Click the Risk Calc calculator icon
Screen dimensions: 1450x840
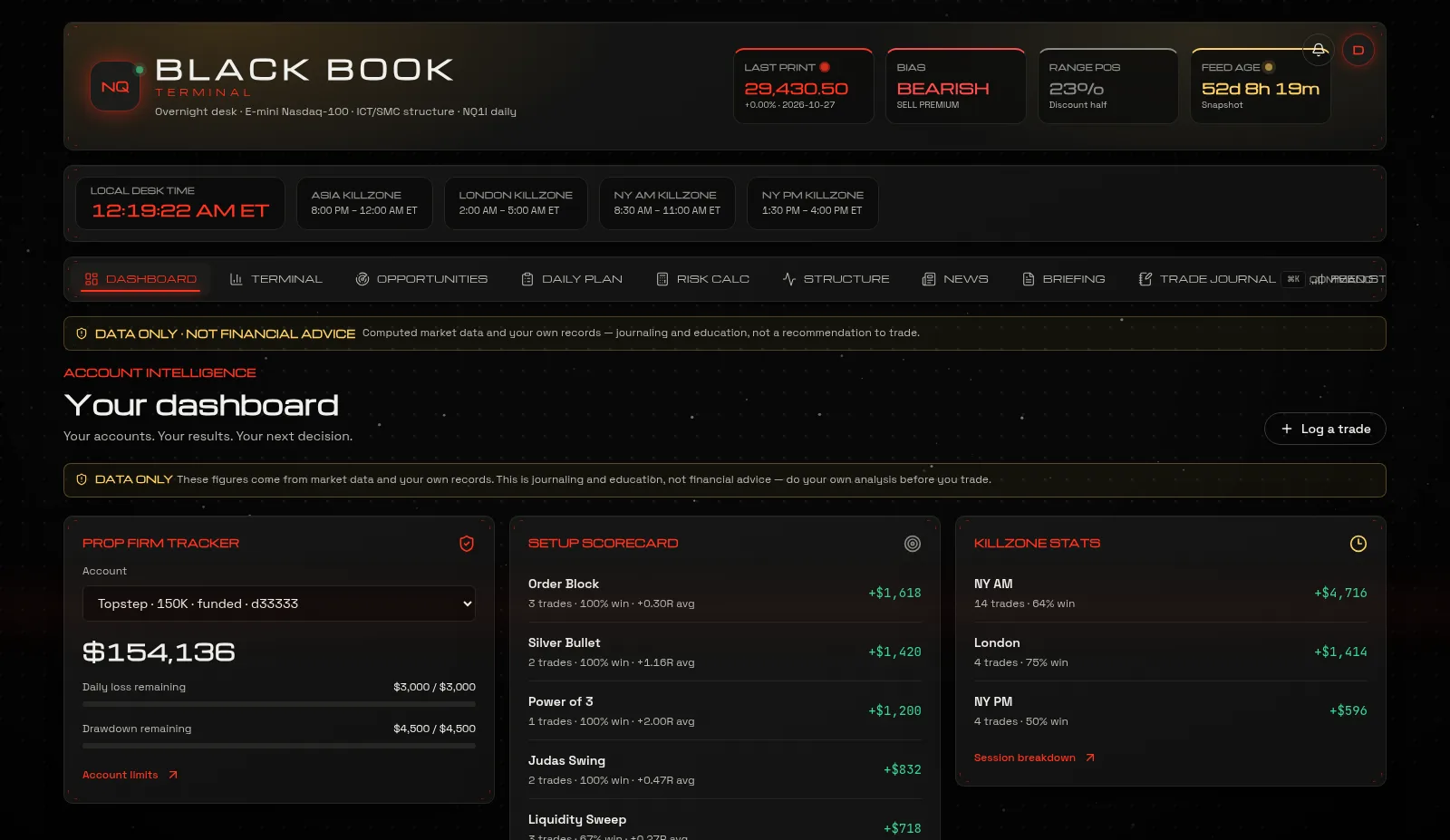tap(662, 279)
